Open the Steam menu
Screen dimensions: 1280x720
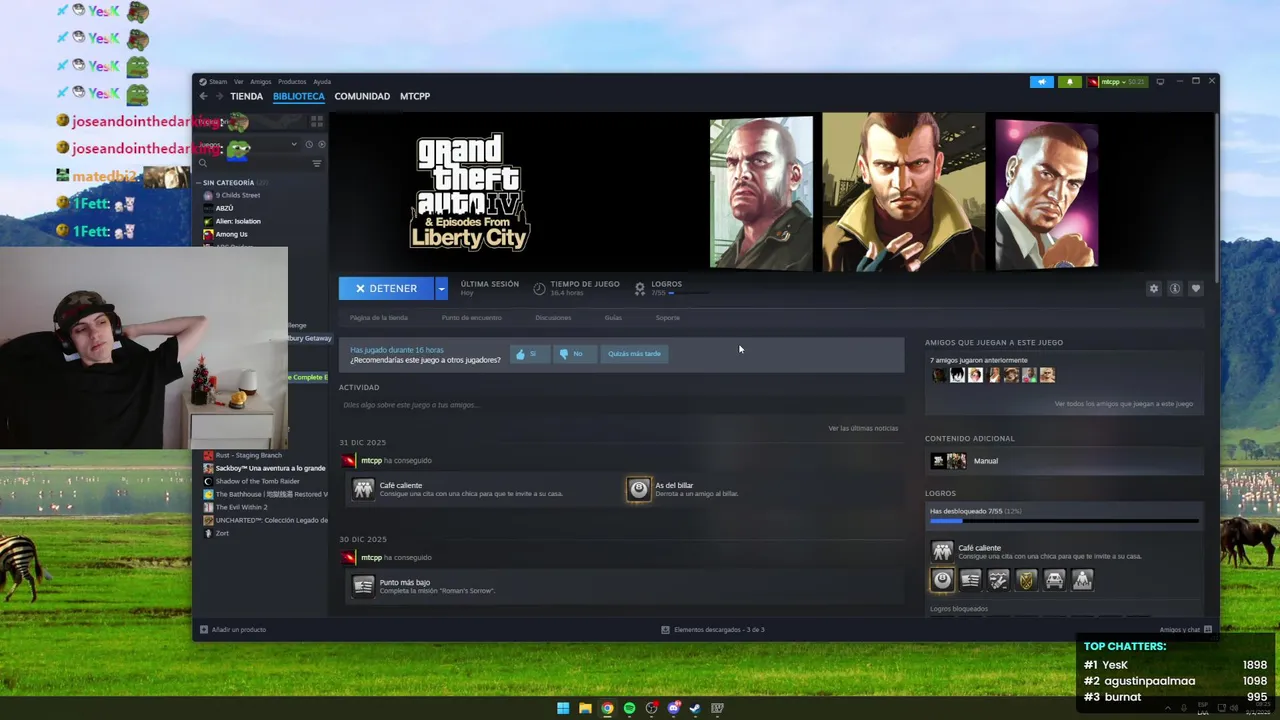pyautogui.click(x=213, y=82)
